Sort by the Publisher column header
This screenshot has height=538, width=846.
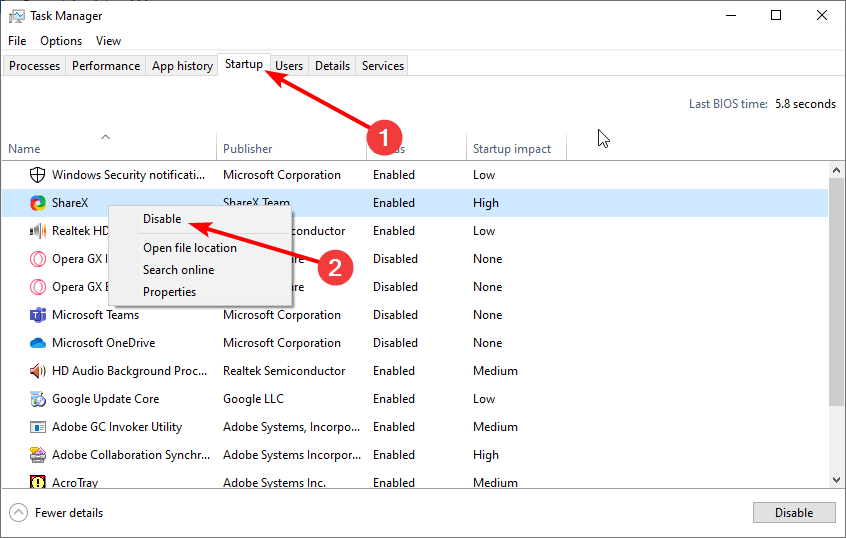tap(248, 149)
